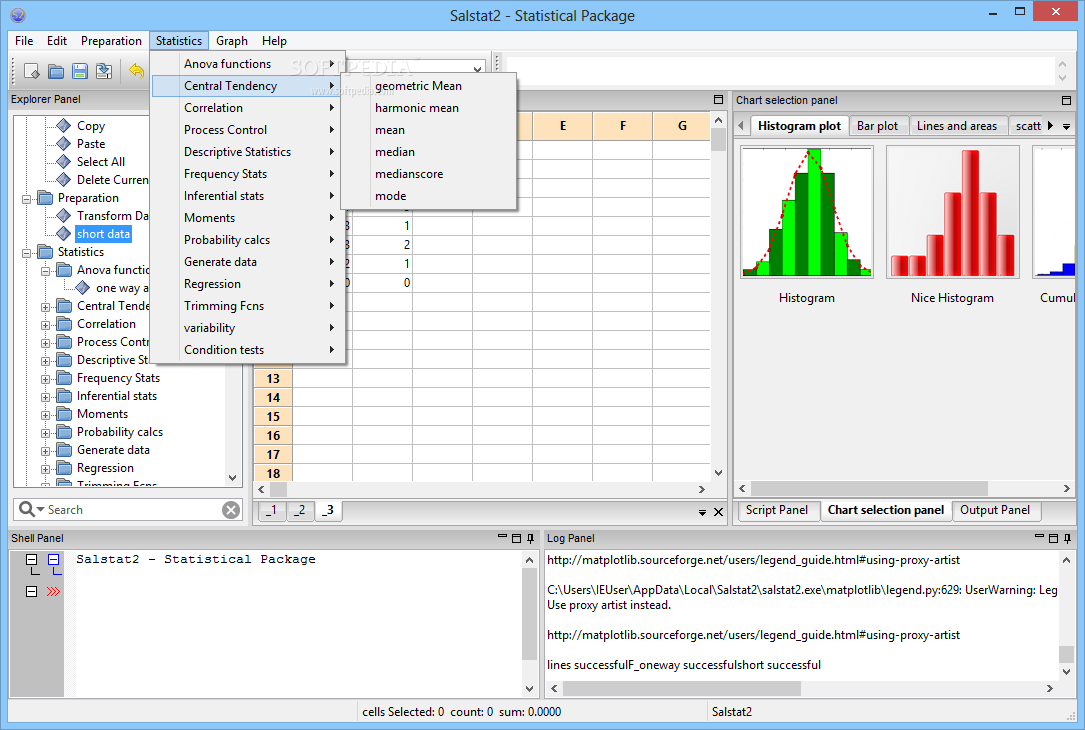1085x730 pixels.
Task: Click the search magnifier icon in Explorer
Action: coord(26,509)
